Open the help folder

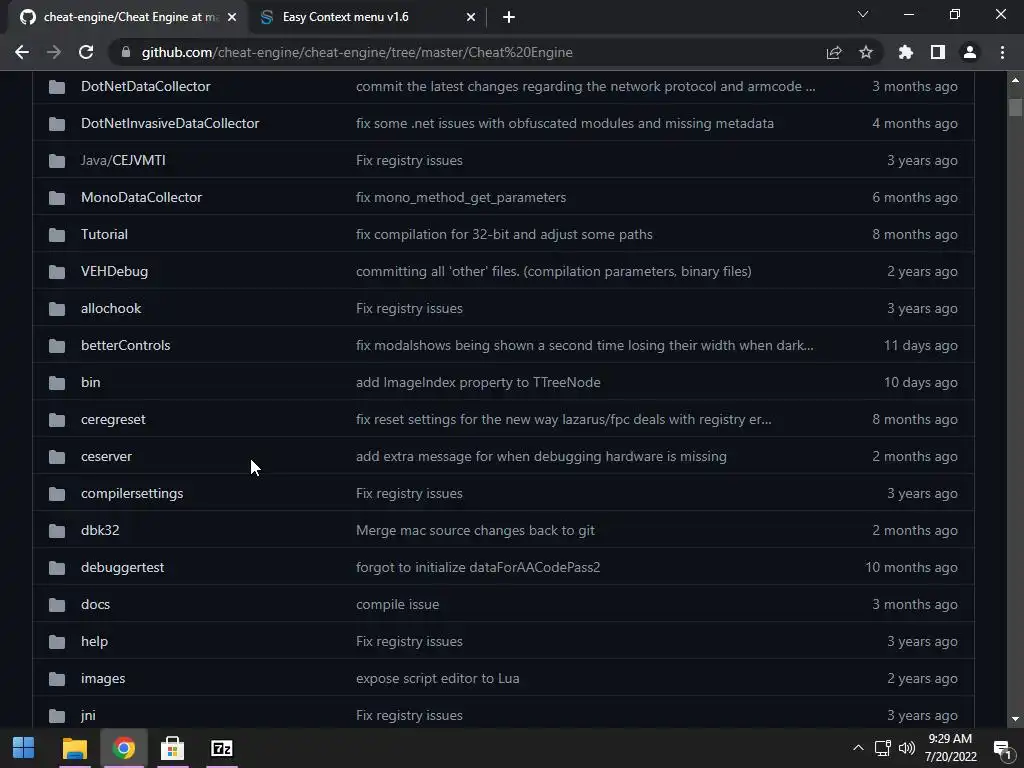point(94,641)
